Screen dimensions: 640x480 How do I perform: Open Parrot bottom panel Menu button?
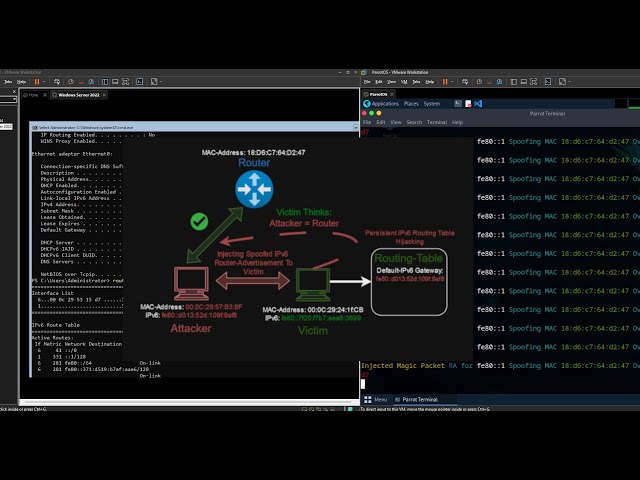point(375,400)
